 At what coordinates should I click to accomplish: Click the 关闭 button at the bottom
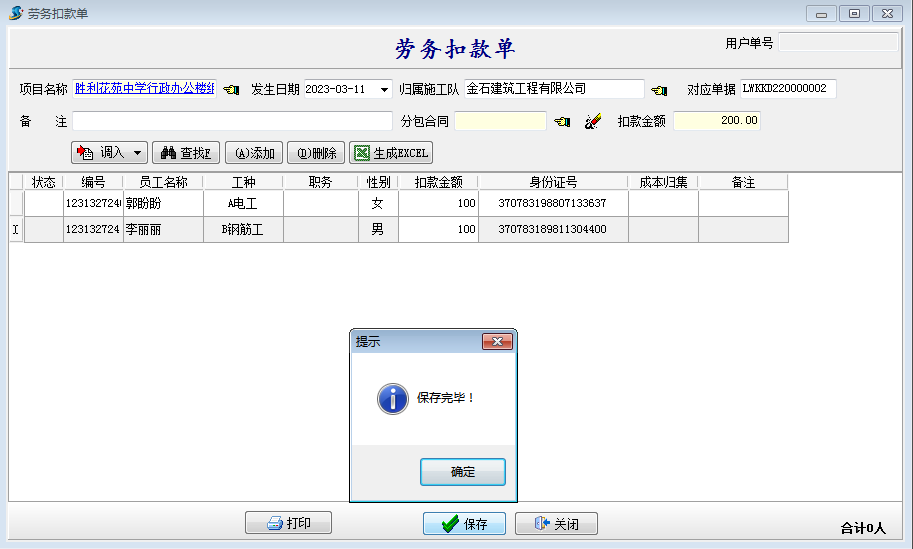click(551, 523)
